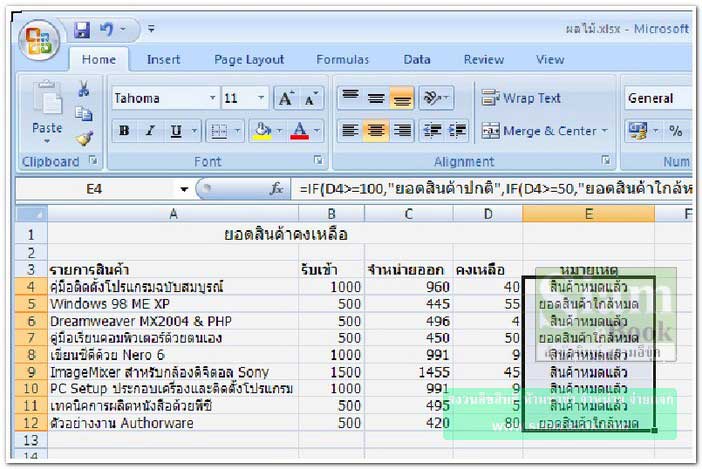Increase the cell indent
Screen dimensions: 702x469
(457, 131)
